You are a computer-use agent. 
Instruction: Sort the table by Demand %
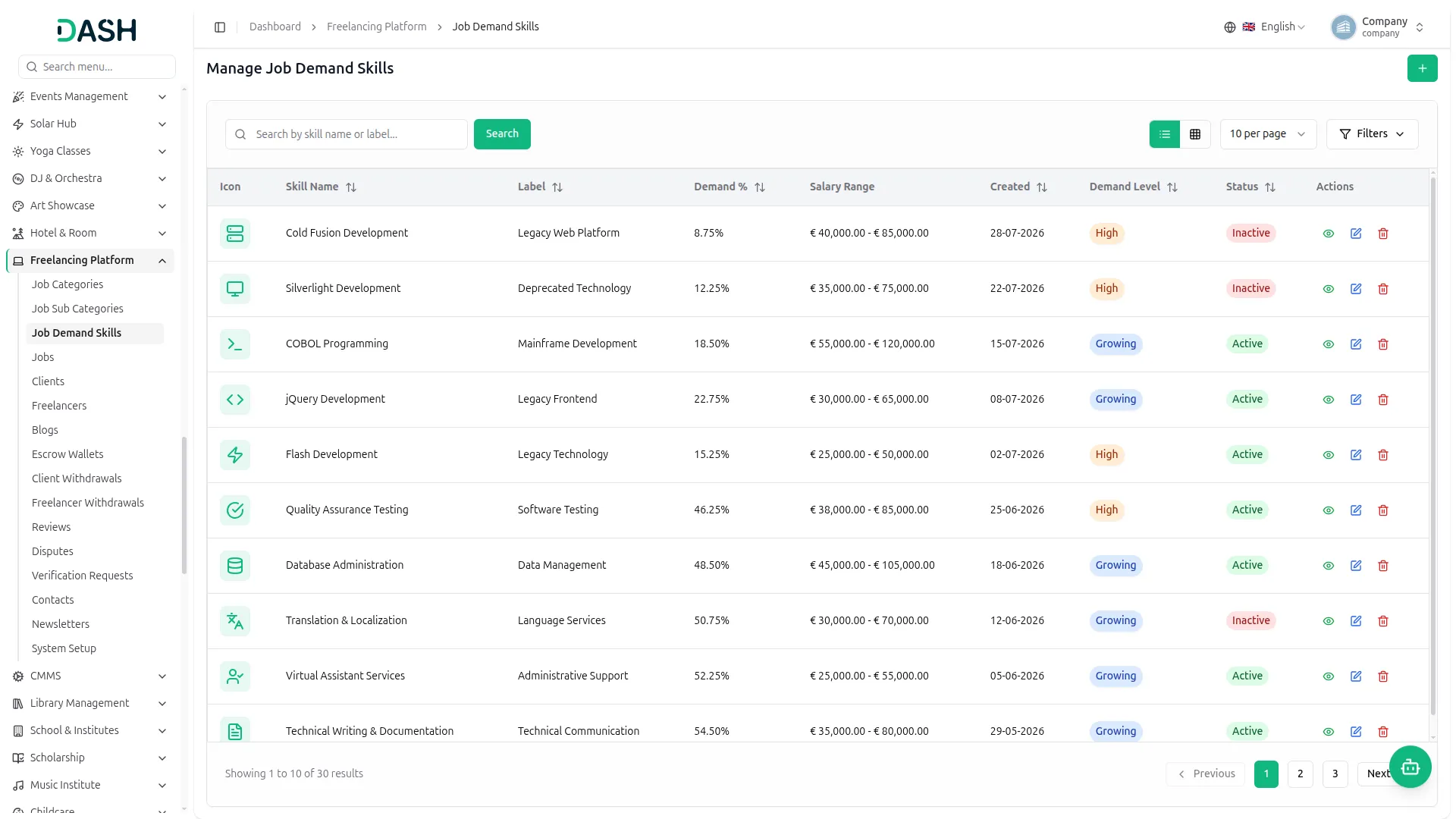pos(730,187)
